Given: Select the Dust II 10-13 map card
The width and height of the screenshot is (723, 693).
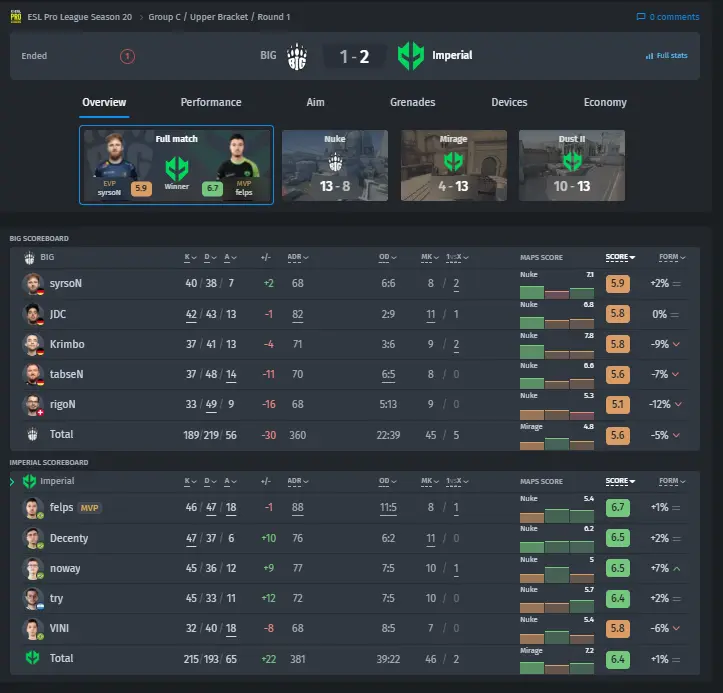Looking at the screenshot, I should tap(572, 166).
